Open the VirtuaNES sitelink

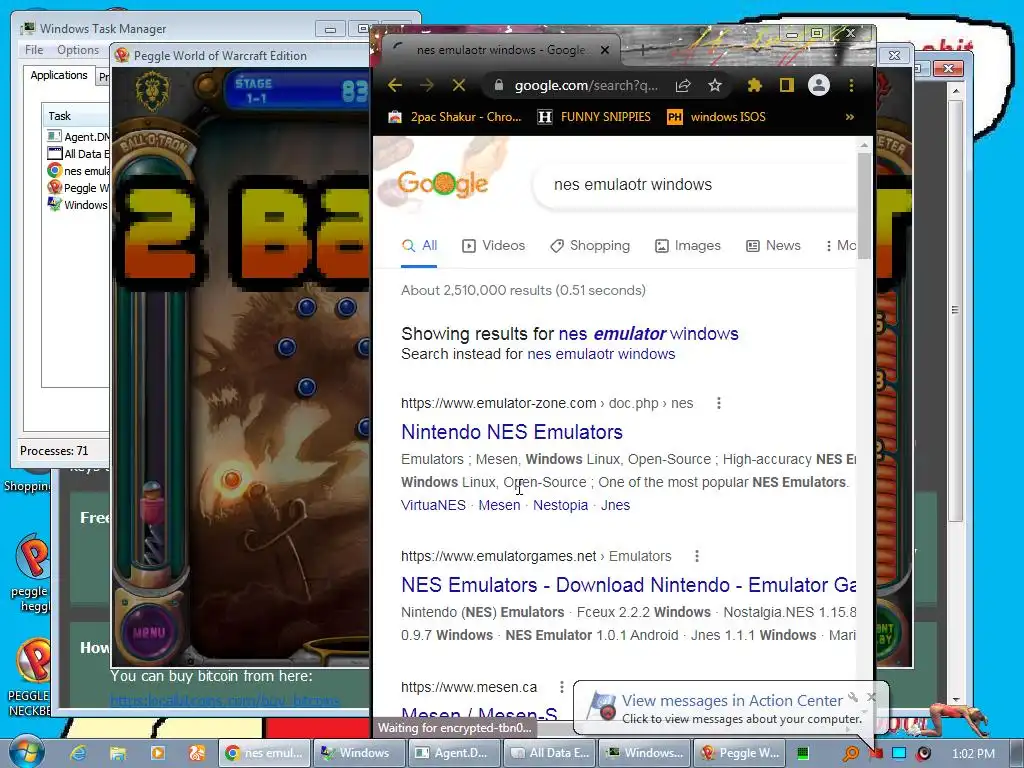(434, 505)
